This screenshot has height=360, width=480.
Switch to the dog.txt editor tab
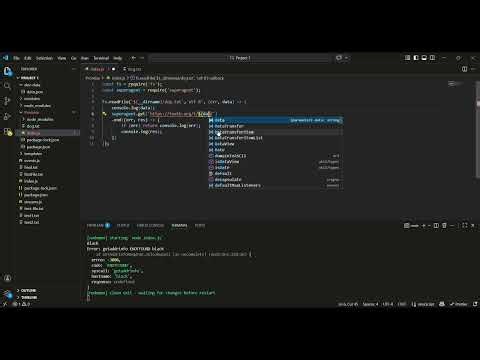click(x=132, y=69)
